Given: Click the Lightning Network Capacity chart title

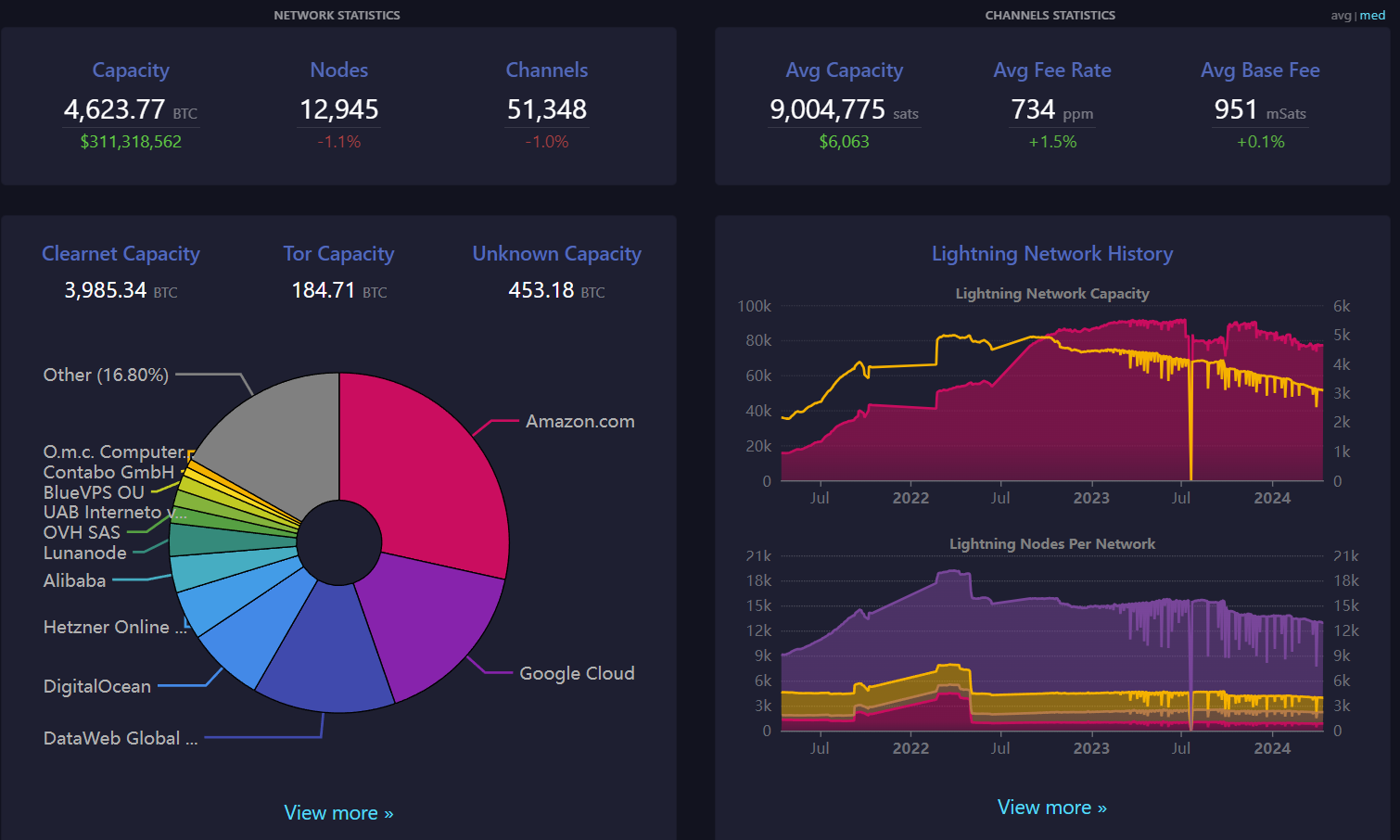Looking at the screenshot, I should [x=1052, y=294].
